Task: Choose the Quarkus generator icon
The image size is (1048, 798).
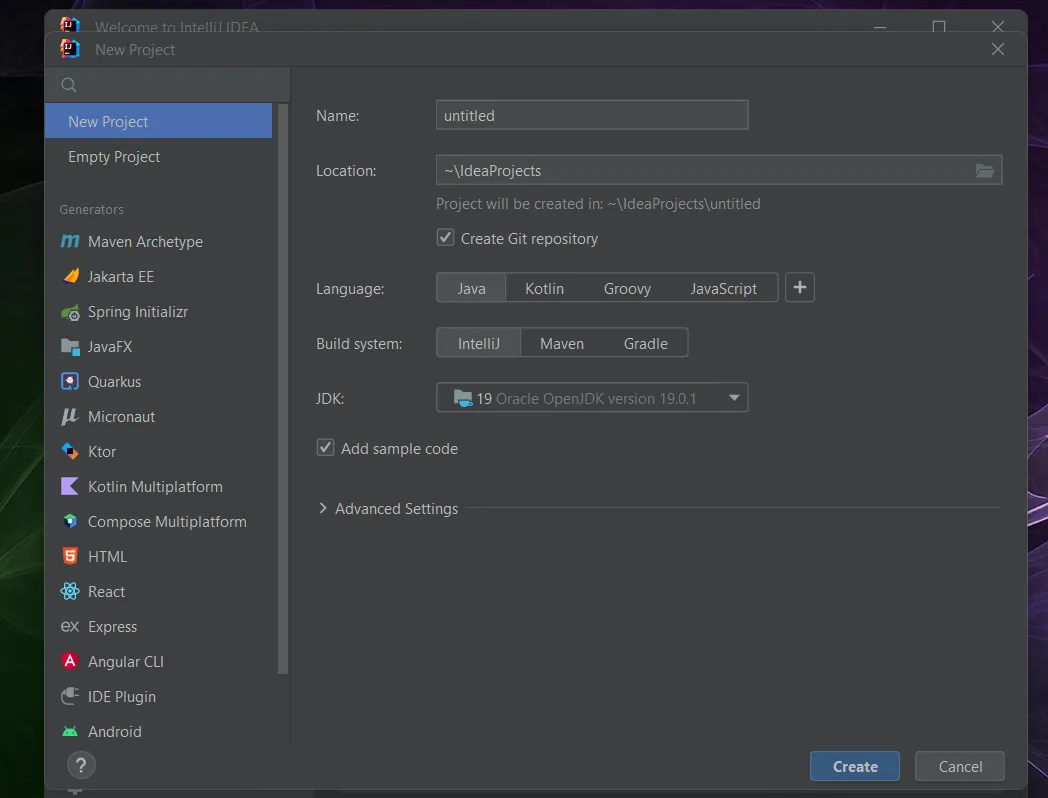Action: [70, 382]
